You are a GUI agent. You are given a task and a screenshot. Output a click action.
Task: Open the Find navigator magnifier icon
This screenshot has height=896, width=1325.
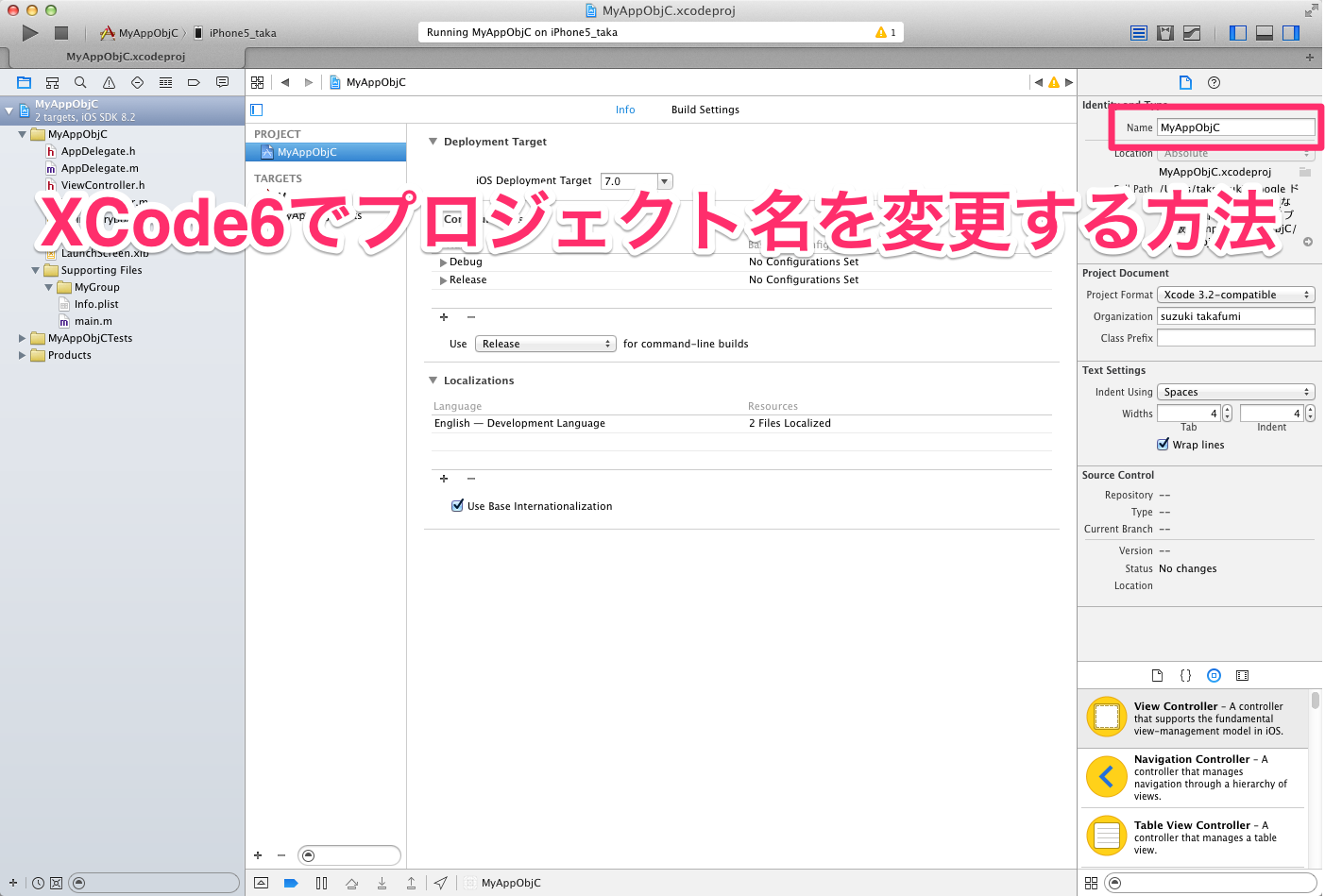(x=80, y=83)
